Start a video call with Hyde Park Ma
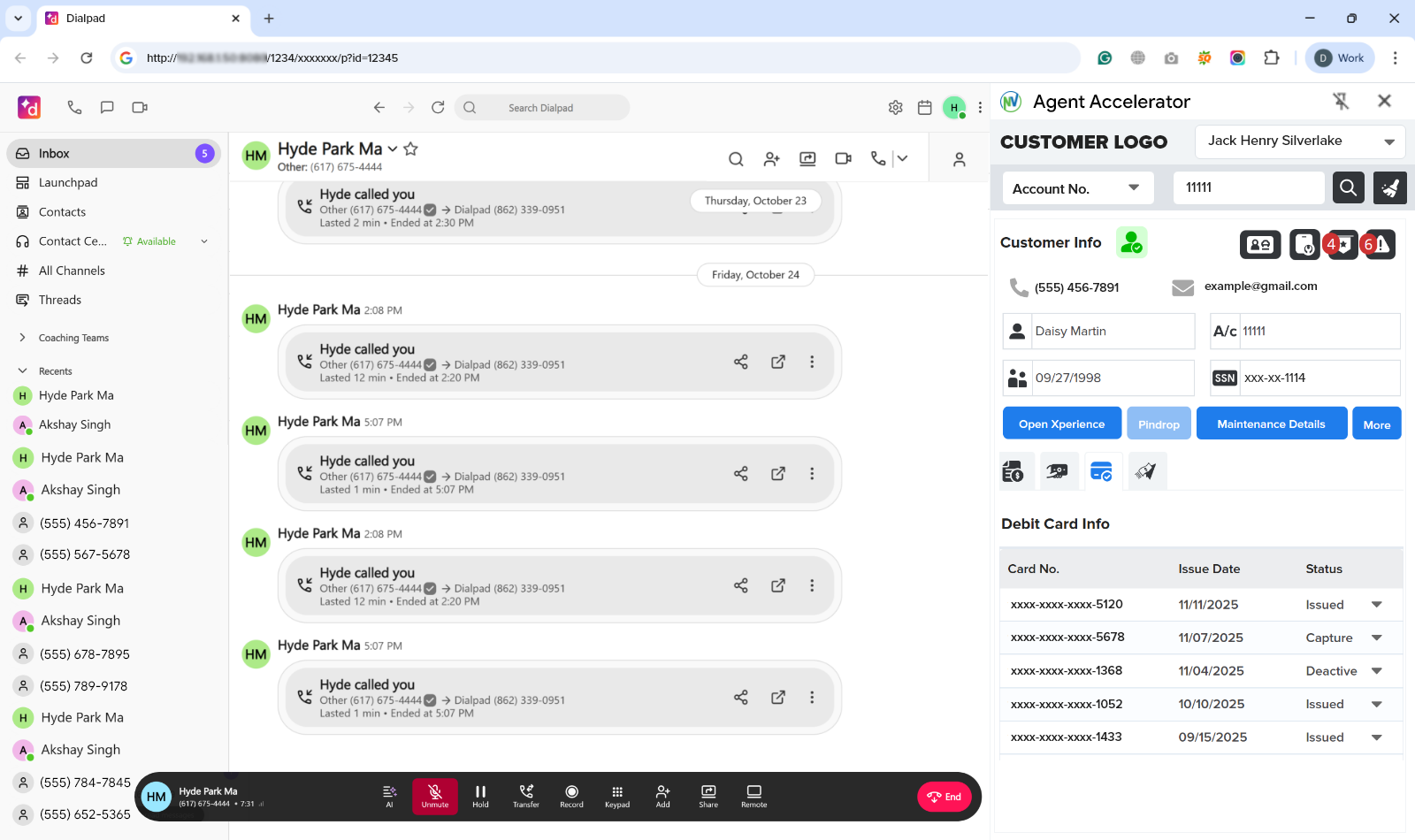The image size is (1415, 840). pos(844,159)
